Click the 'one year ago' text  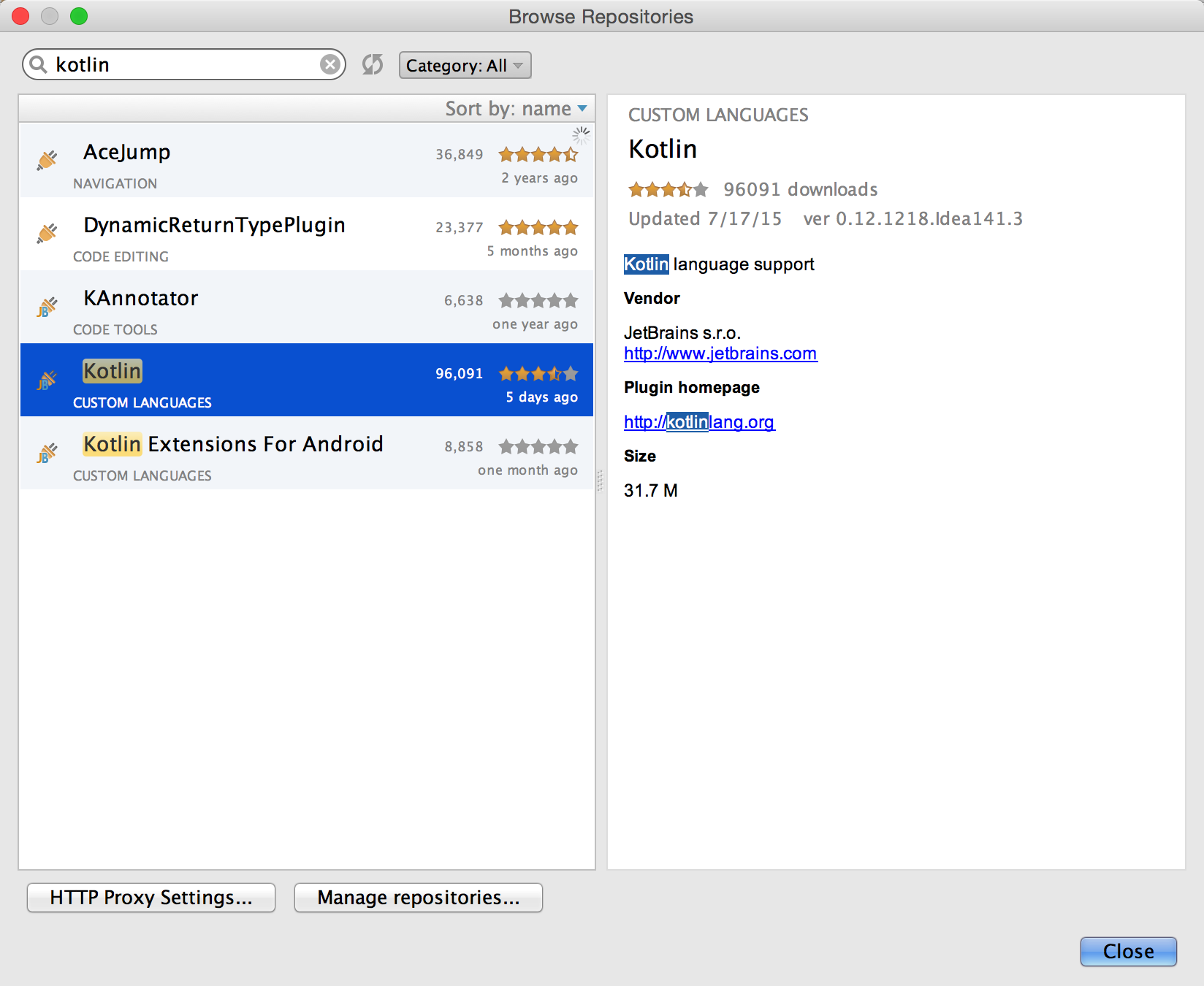536,324
